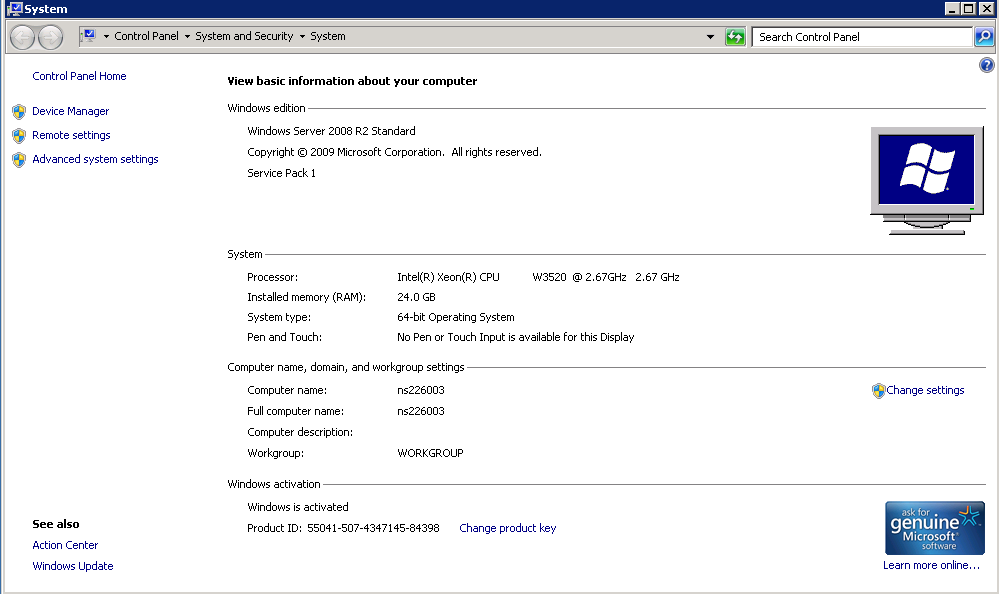This screenshot has width=999, height=594.
Task: Open Advanced system settings link
Action: 96,159
